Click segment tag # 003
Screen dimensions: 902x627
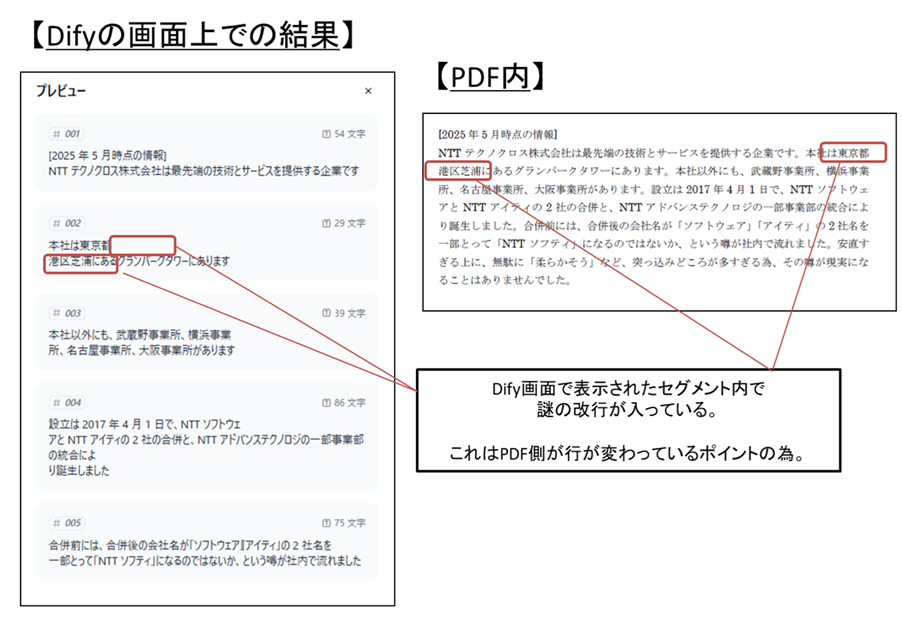[x=67, y=313]
